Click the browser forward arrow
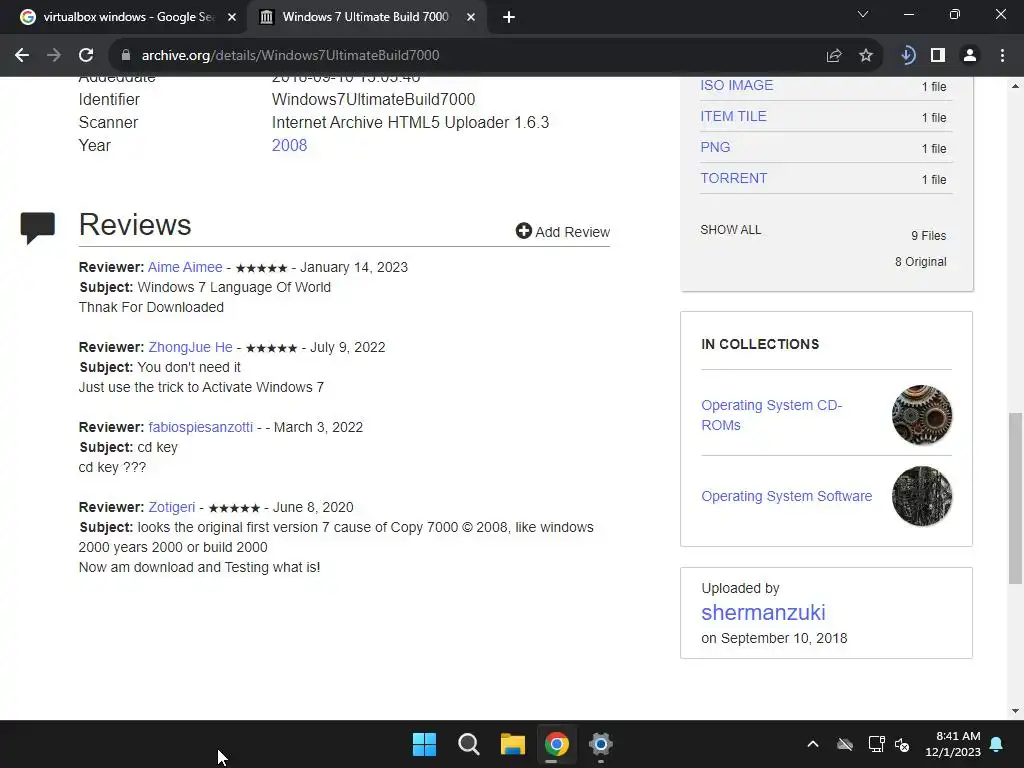Screen dimensions: 1024x768 tap(54, 56)
